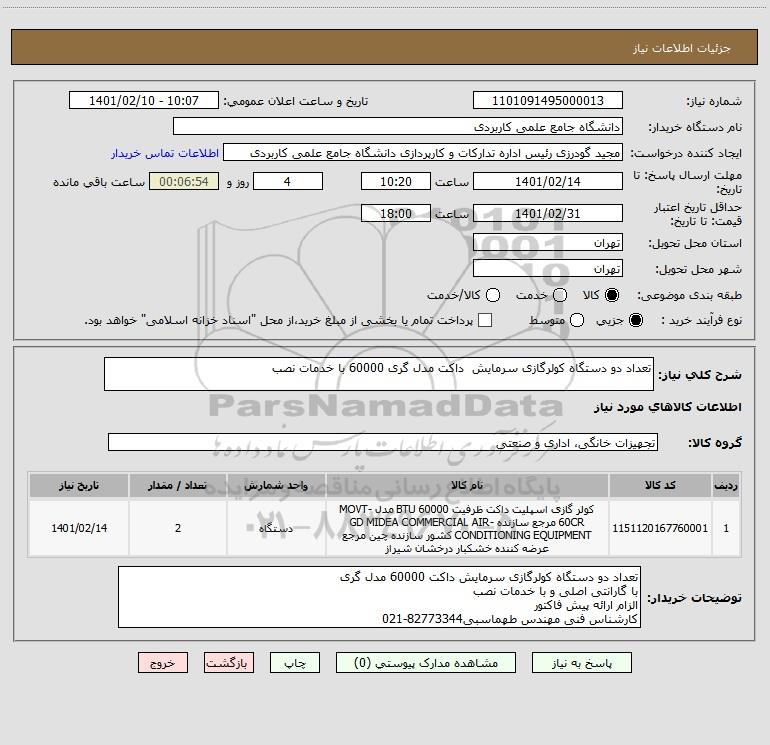Click the شرح کلی نیاز description box
This screenshot has width=770, height=745.
coord(379,374)
